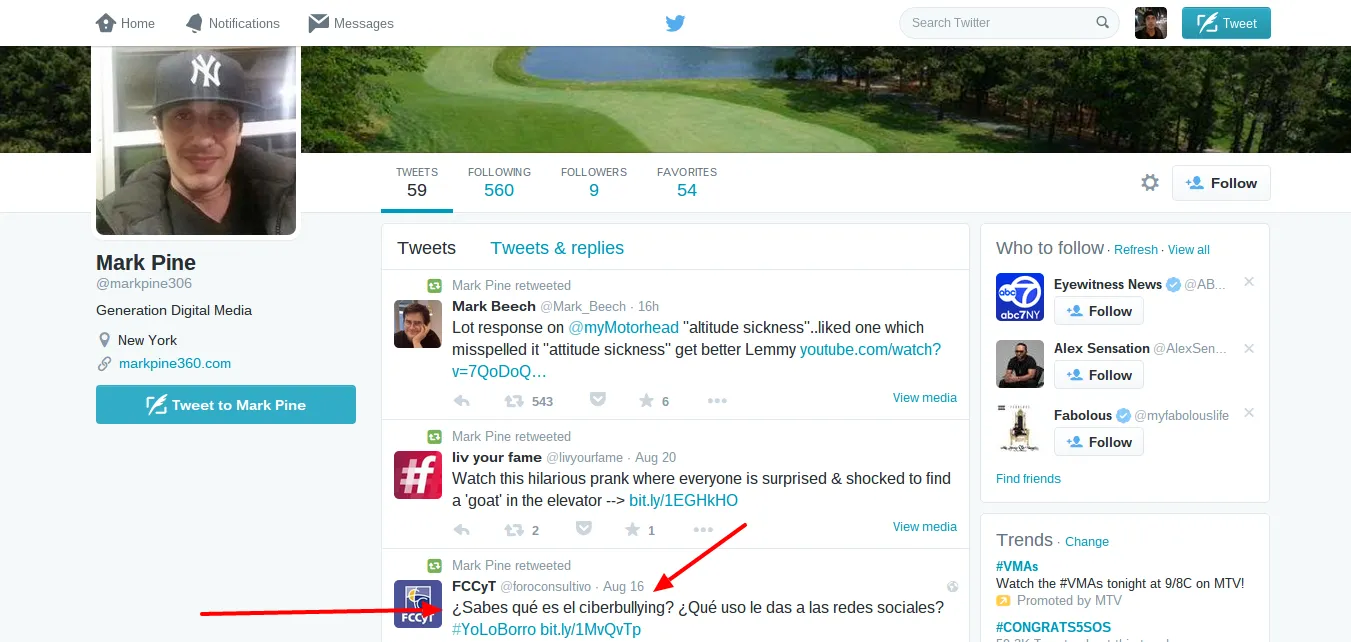Viewport: 1351px width, 642px height.
Task: View all follow suggestions
Action: coord(1189,250)
